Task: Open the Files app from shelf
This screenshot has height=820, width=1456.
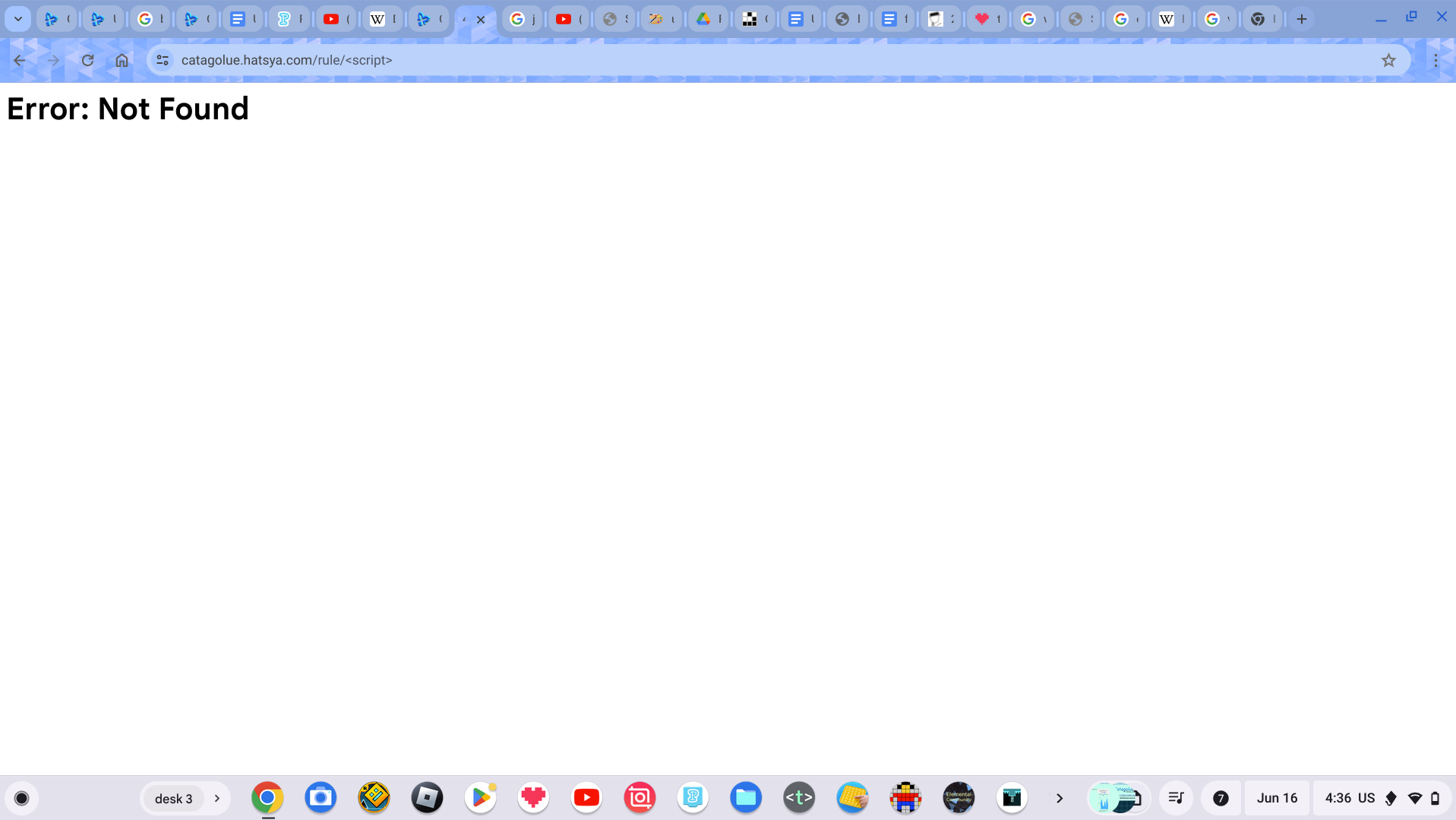Action: pos(746,798)
